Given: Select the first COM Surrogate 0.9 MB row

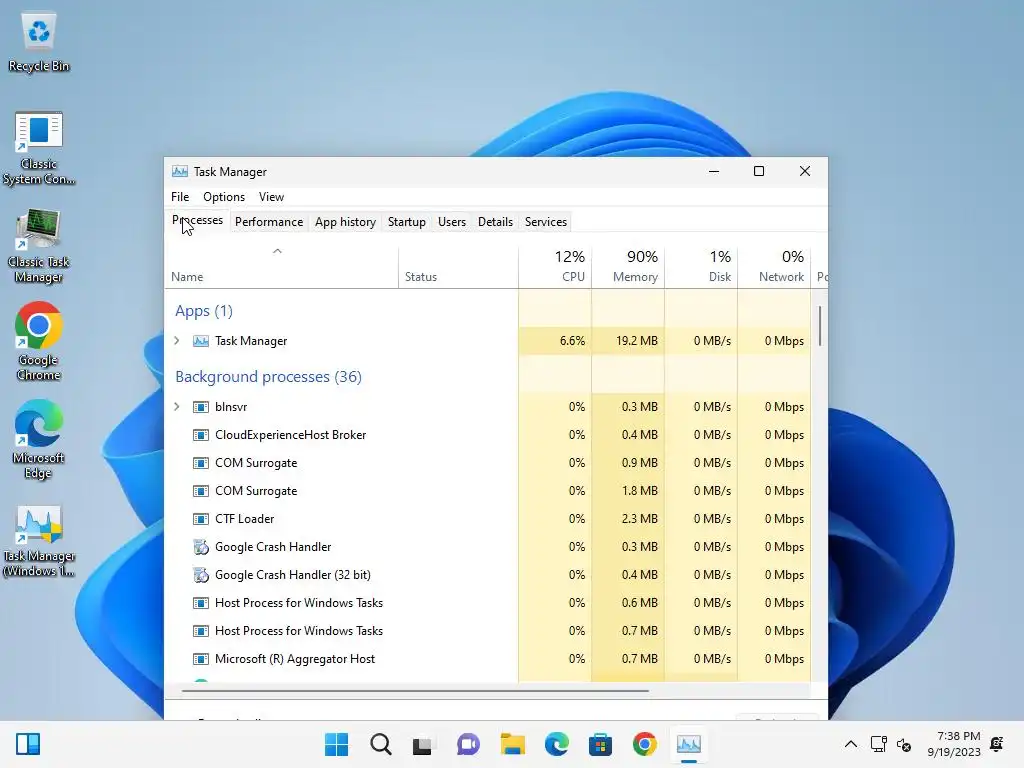Looking at the screenshot, I should (488, 463).
